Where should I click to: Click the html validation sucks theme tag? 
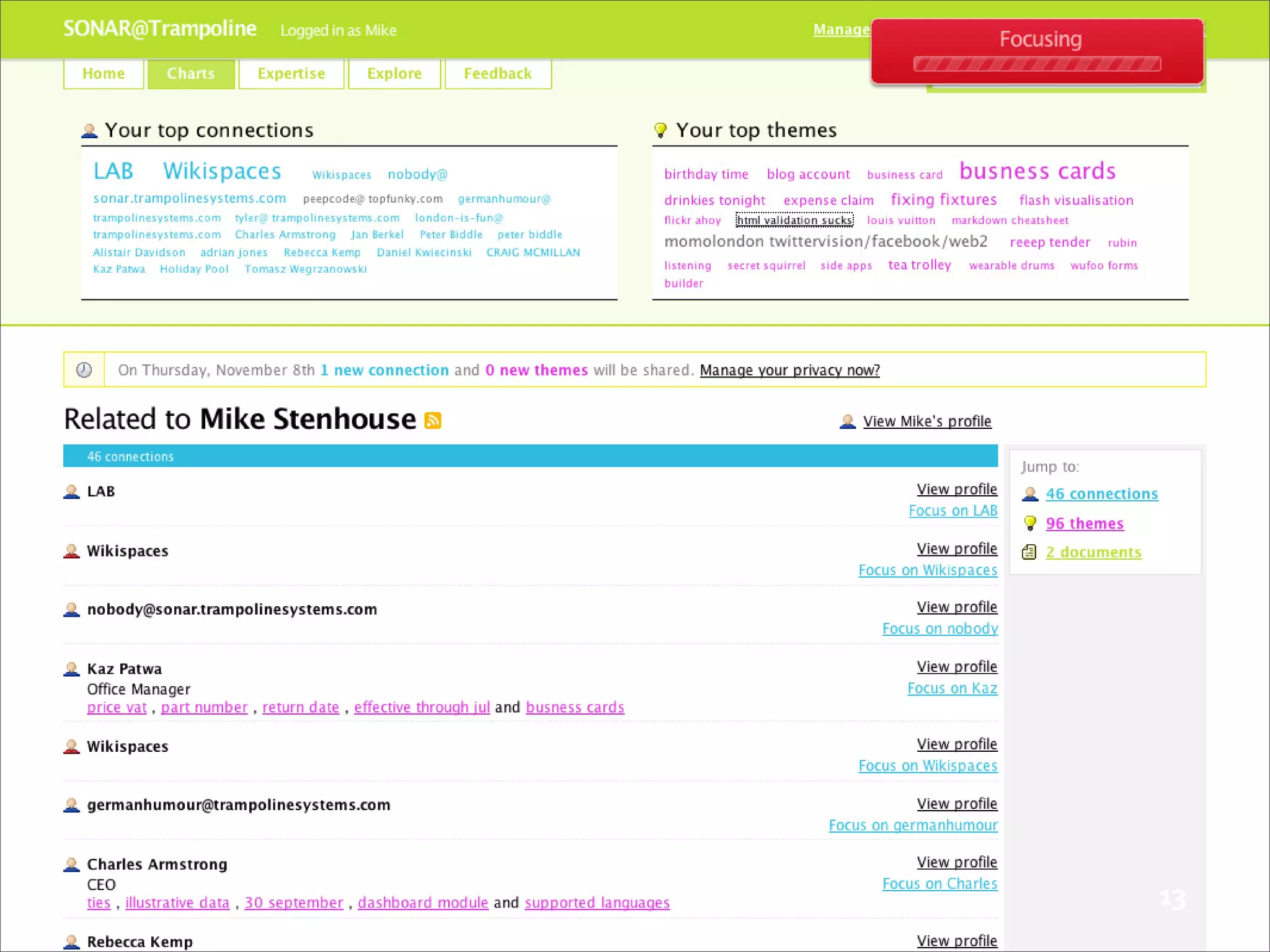pyautogui.click(x=794, y=220)
